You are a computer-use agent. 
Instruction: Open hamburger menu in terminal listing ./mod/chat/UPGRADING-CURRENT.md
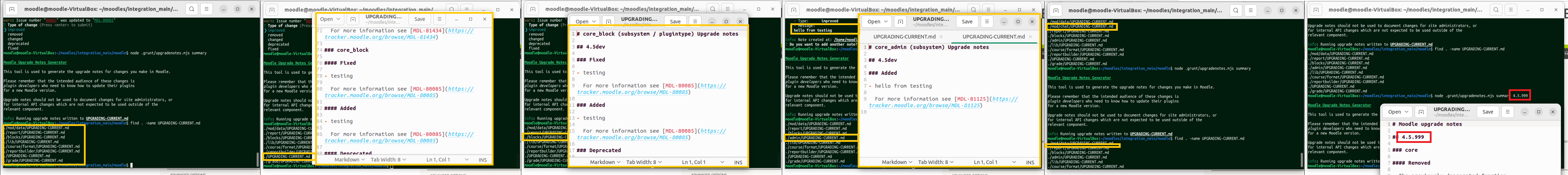[1251, 10]
